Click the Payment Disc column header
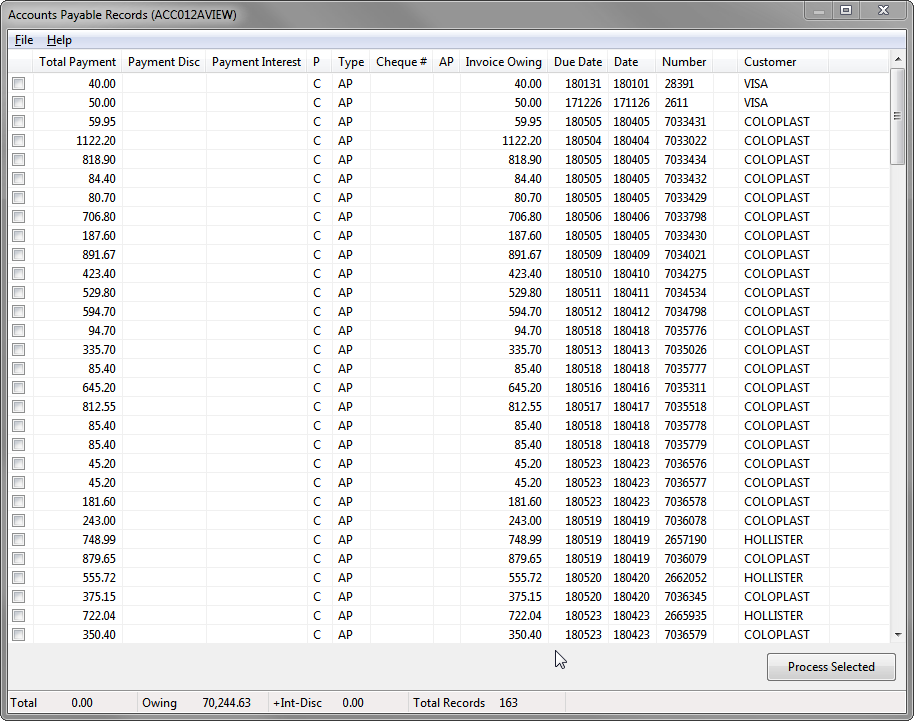Viewport: 914px width, 721px height. [x=164, y=62]
